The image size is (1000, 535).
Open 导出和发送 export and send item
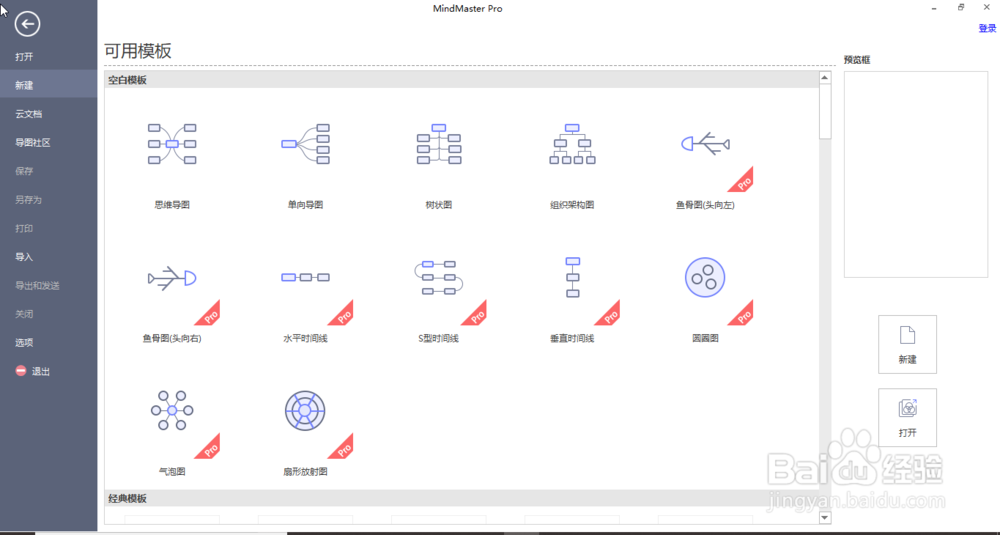[x=48, y=286]
